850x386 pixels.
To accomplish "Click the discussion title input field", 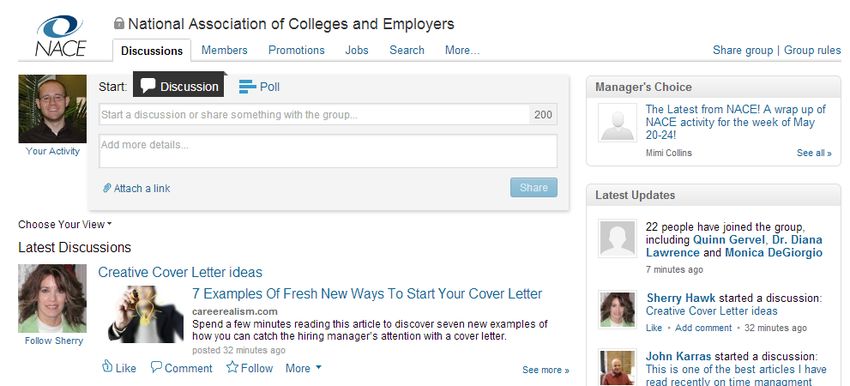I will click(314, 114).
